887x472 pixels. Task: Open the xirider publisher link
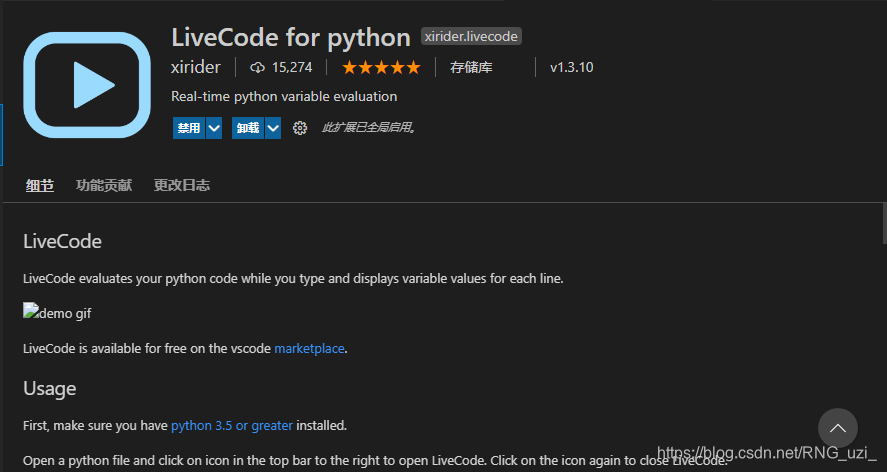pyautogui.click(x=196, y=67)
